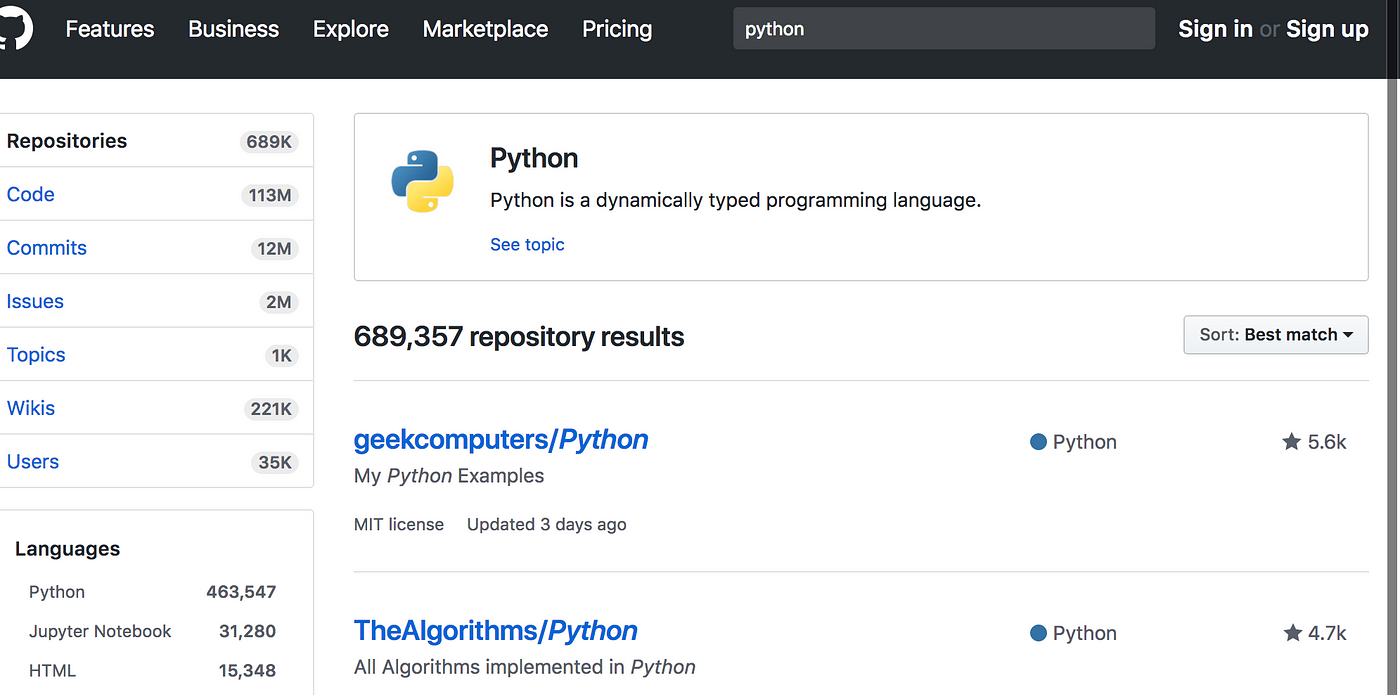Click the 1K topics count badge
The width and height of the screenshot is (1400, 695).
click(x=280, y=356)
